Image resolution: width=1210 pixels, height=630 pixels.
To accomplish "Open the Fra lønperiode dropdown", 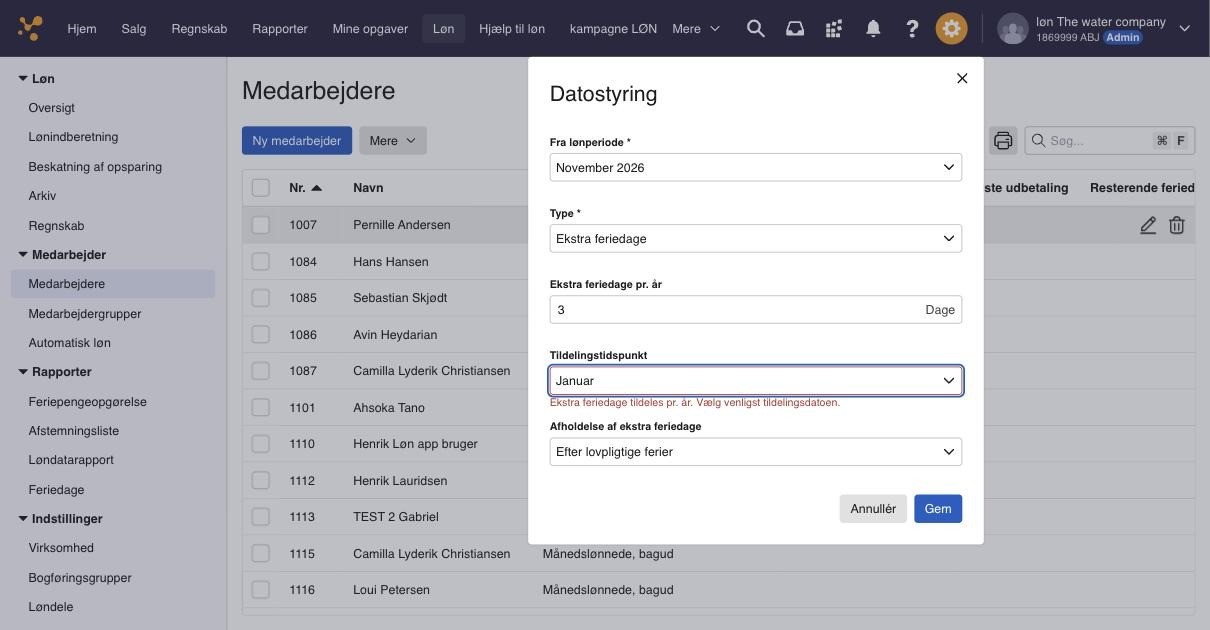I will tap(756, 167).
